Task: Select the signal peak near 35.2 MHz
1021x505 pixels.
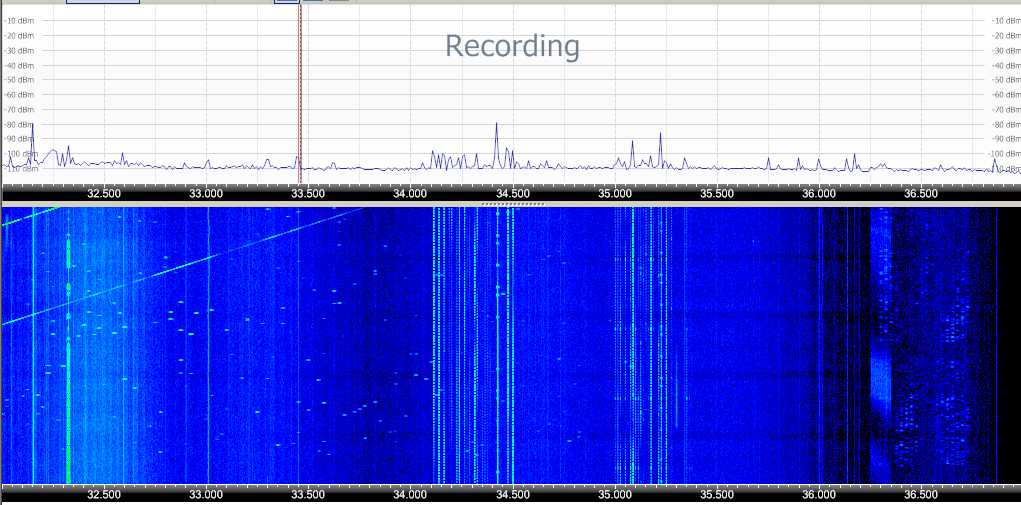Action: click(660, 136)
